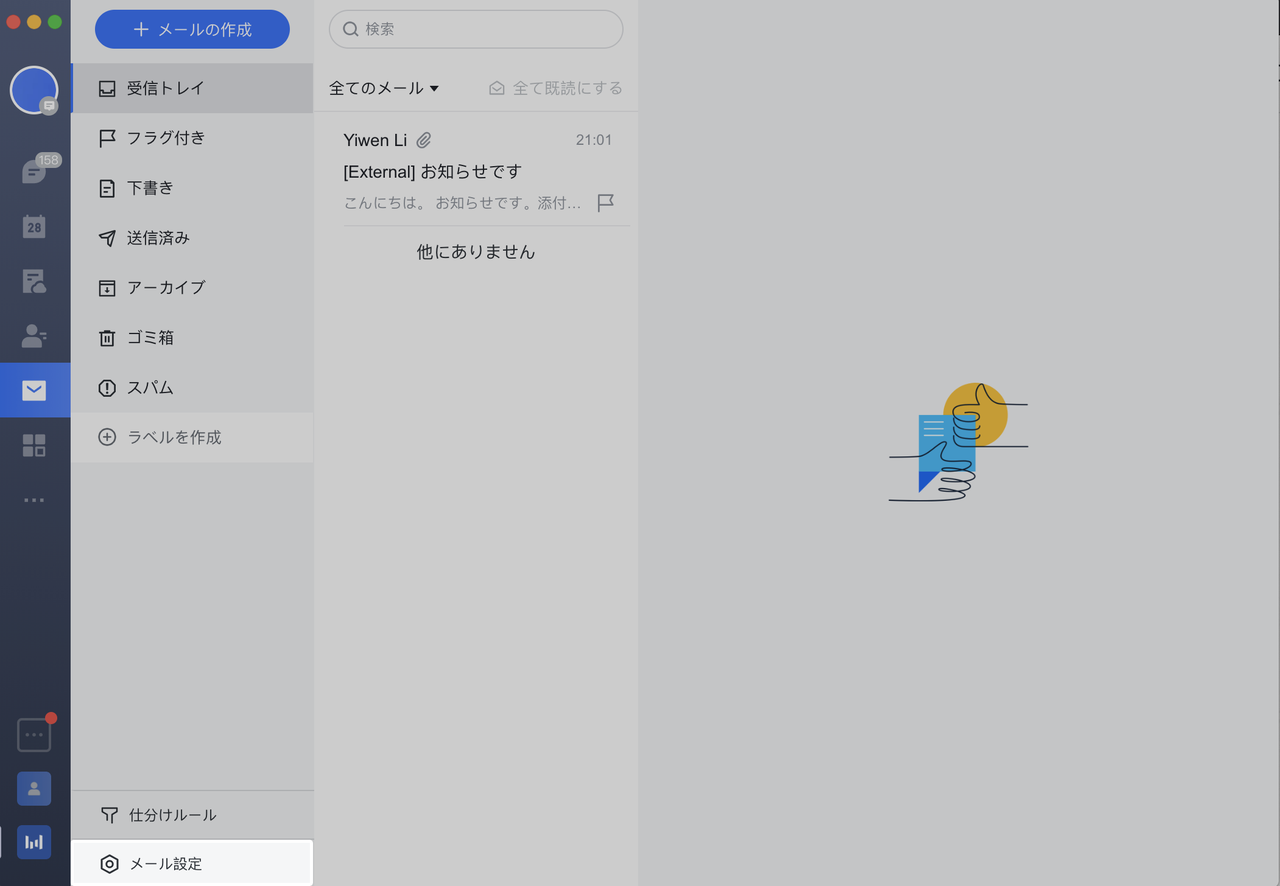This screenshot has height=886, width=1280.
Task: Click ラベルを作成 to add a label
Action: [x=174, y=437]
